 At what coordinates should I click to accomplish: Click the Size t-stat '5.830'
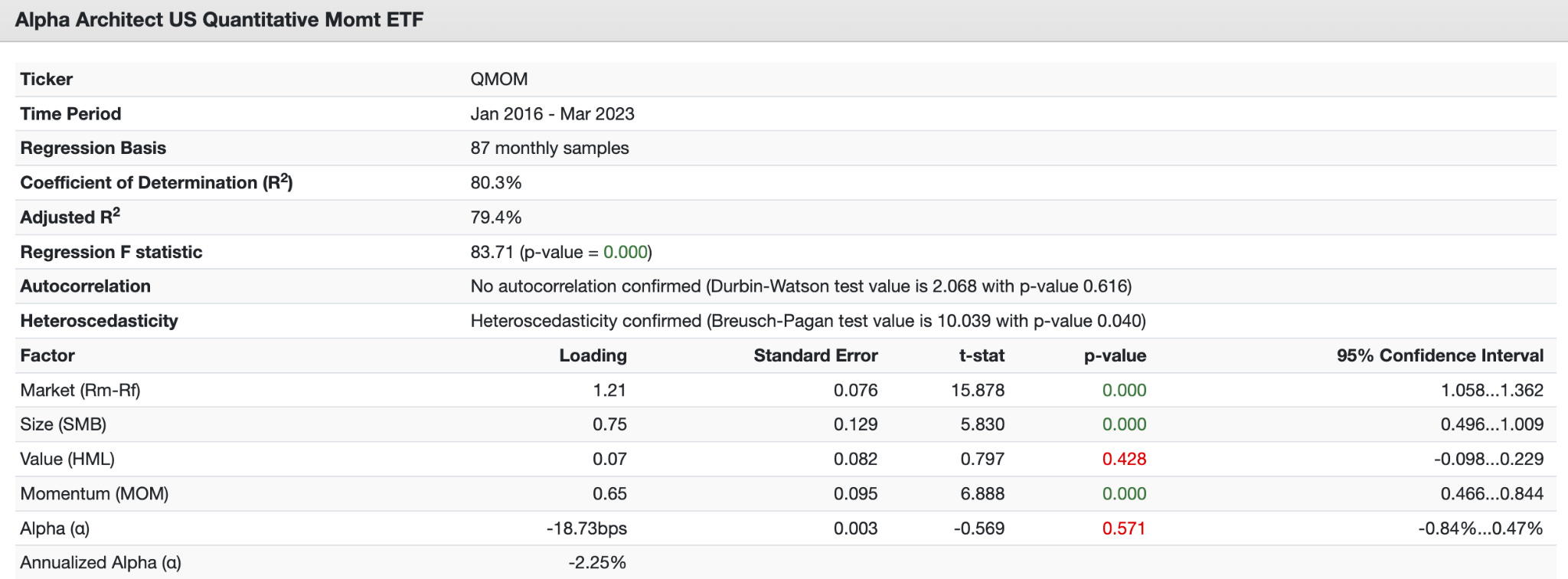(x=982, y=425)
